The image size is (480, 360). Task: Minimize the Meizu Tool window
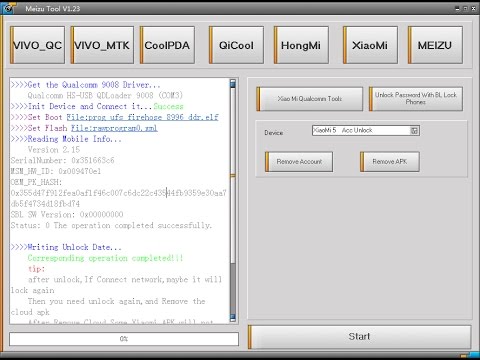(x=457, y=8)
